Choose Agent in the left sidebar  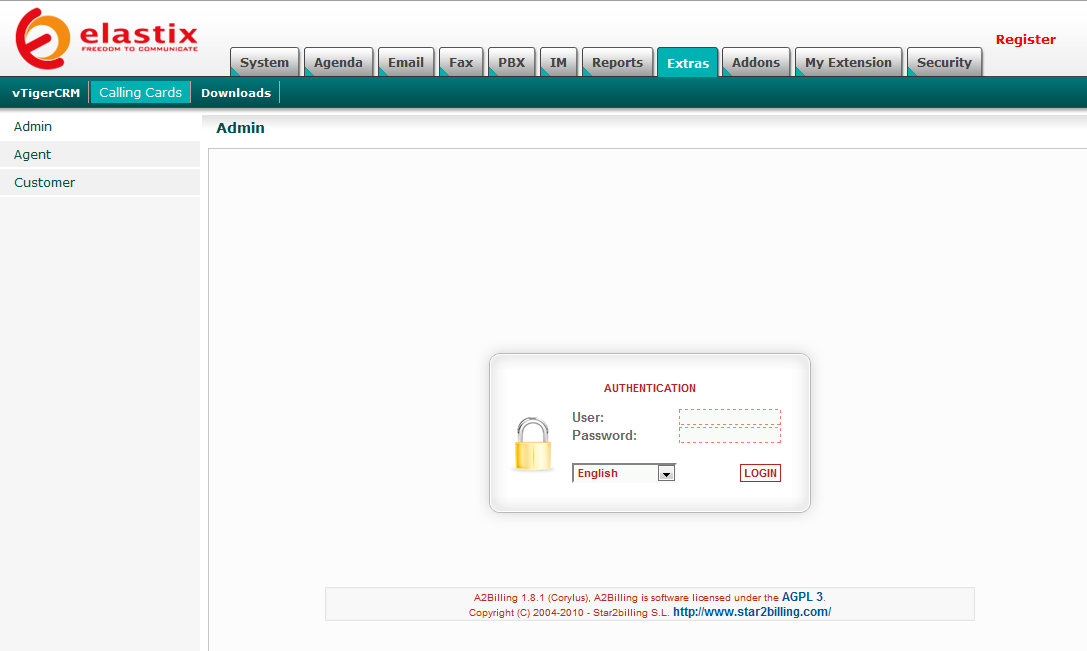[x=33, y=155]
